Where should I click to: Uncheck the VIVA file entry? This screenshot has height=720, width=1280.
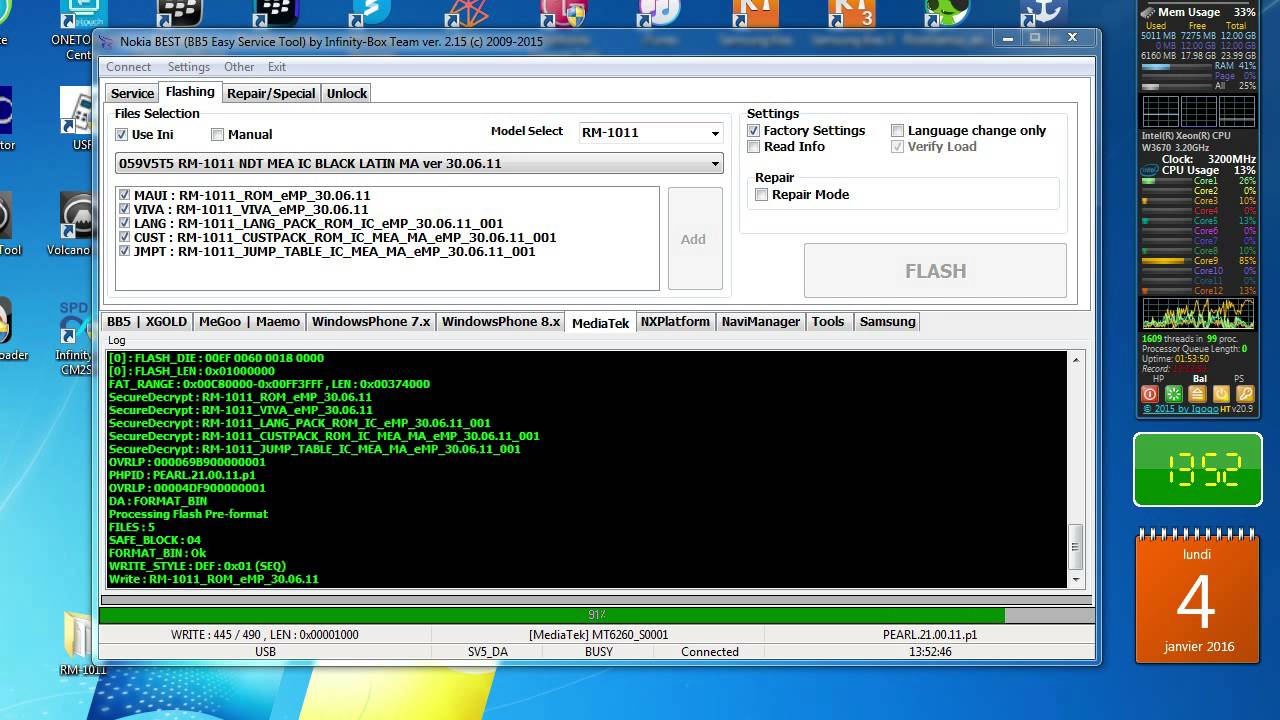tap(125, 209)
